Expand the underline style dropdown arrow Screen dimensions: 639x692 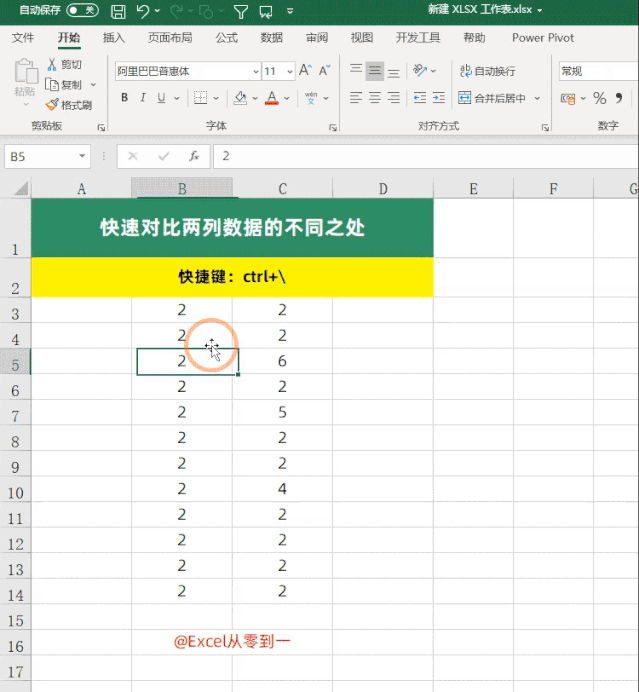(x=177, y=98)
